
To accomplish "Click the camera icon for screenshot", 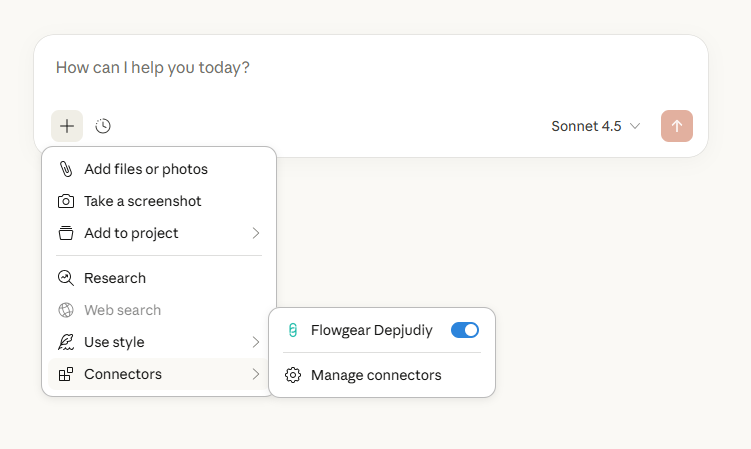I will [x=66, y=201].
